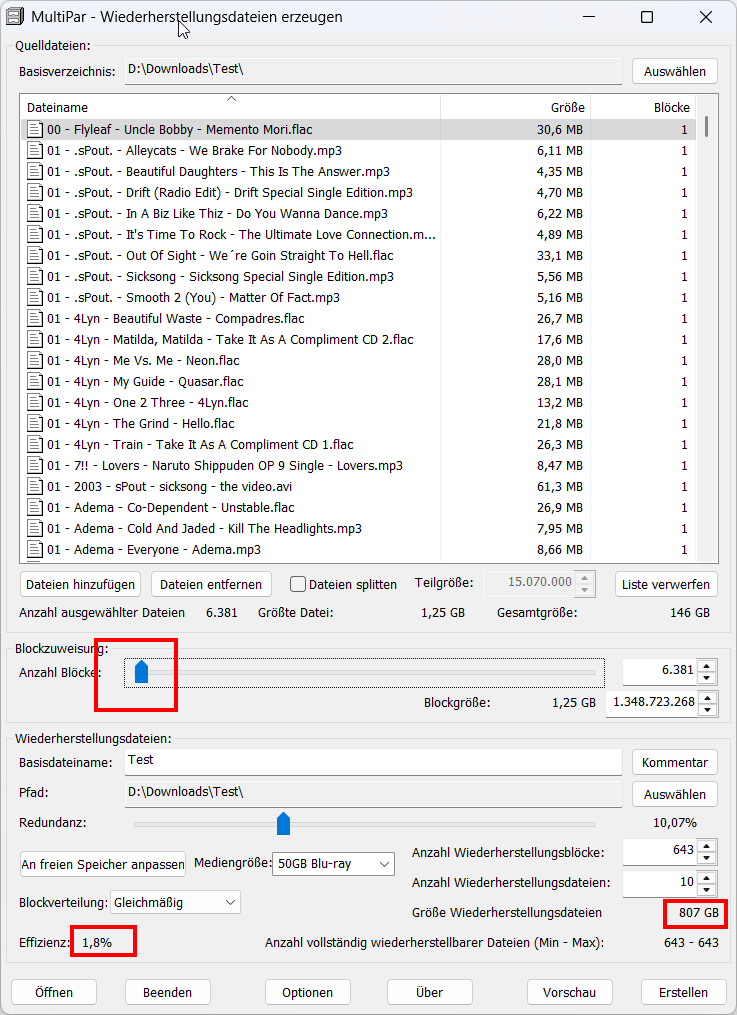Click Auswählen next to Pfad field
The width and height of the screenshot is (737, 1015).
click(674, 794)
